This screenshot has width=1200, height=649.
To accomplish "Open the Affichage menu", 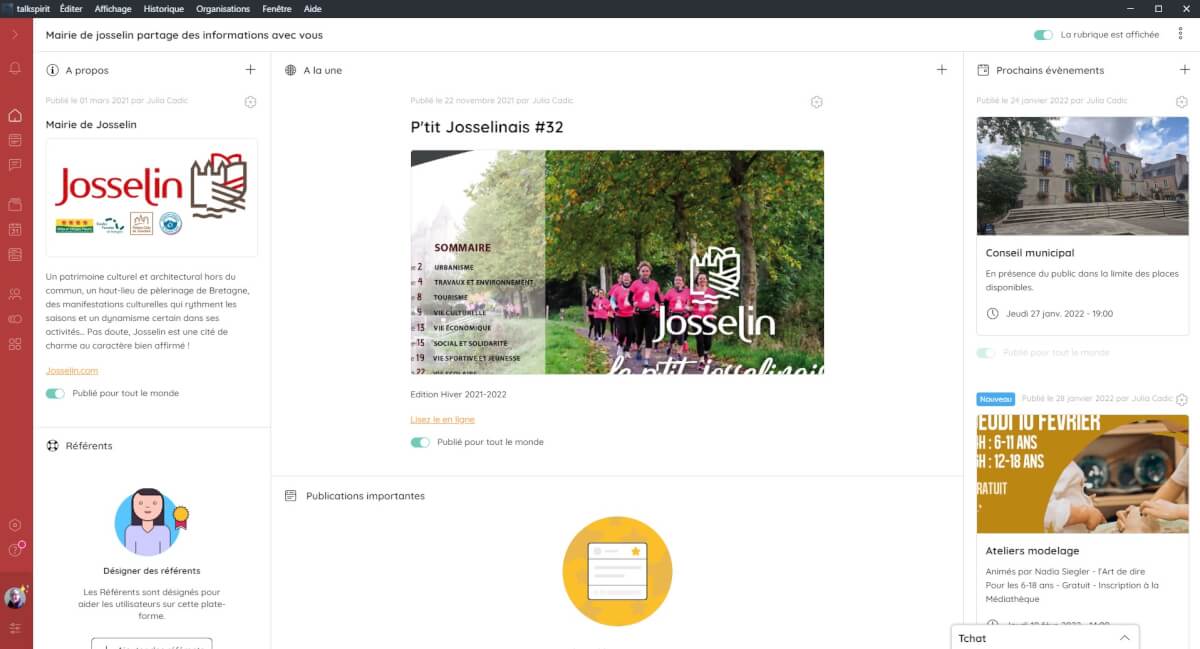I will [x=113, y=9].
